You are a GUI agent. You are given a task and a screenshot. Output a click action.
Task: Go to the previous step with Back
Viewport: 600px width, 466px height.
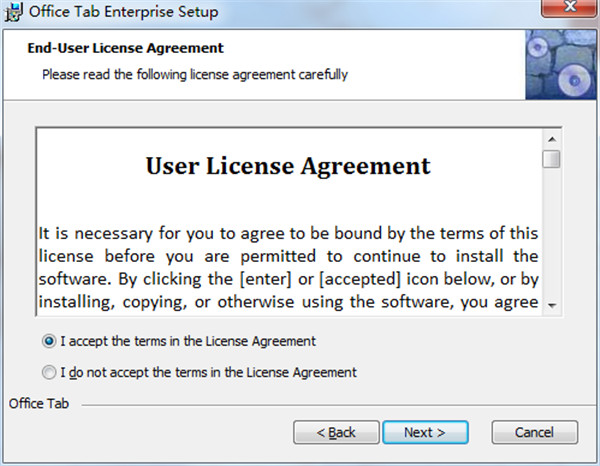click(335, 432)
